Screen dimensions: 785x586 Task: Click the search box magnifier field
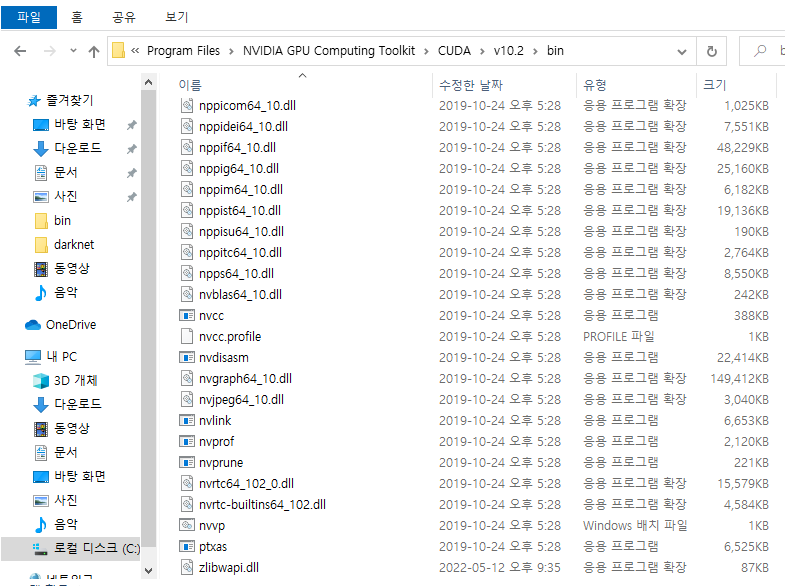[x=761, y=51]
